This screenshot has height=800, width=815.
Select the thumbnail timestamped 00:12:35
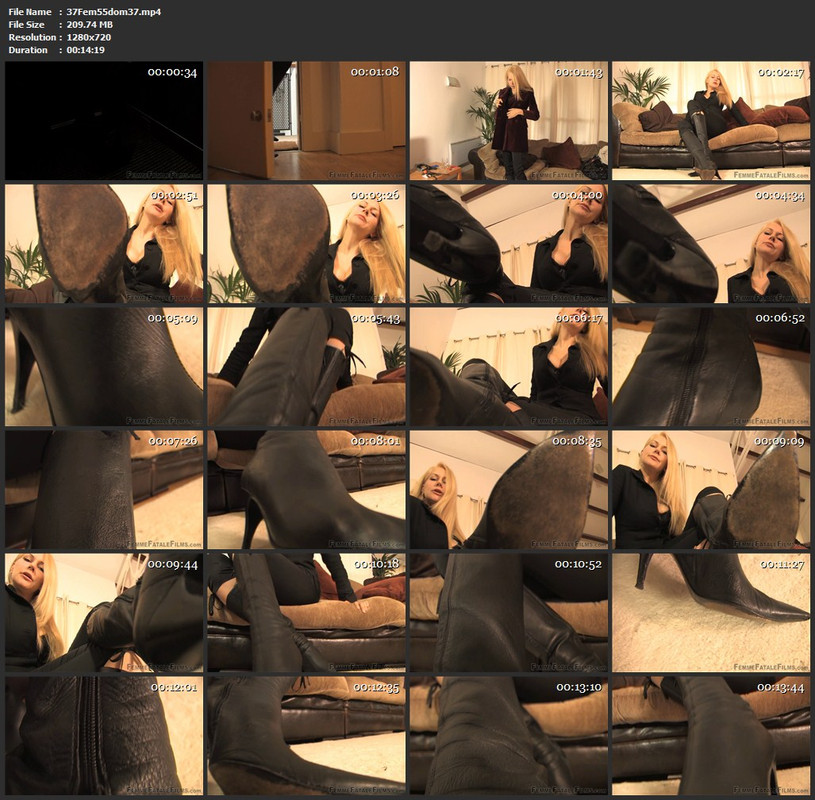[x=306, y=736]
